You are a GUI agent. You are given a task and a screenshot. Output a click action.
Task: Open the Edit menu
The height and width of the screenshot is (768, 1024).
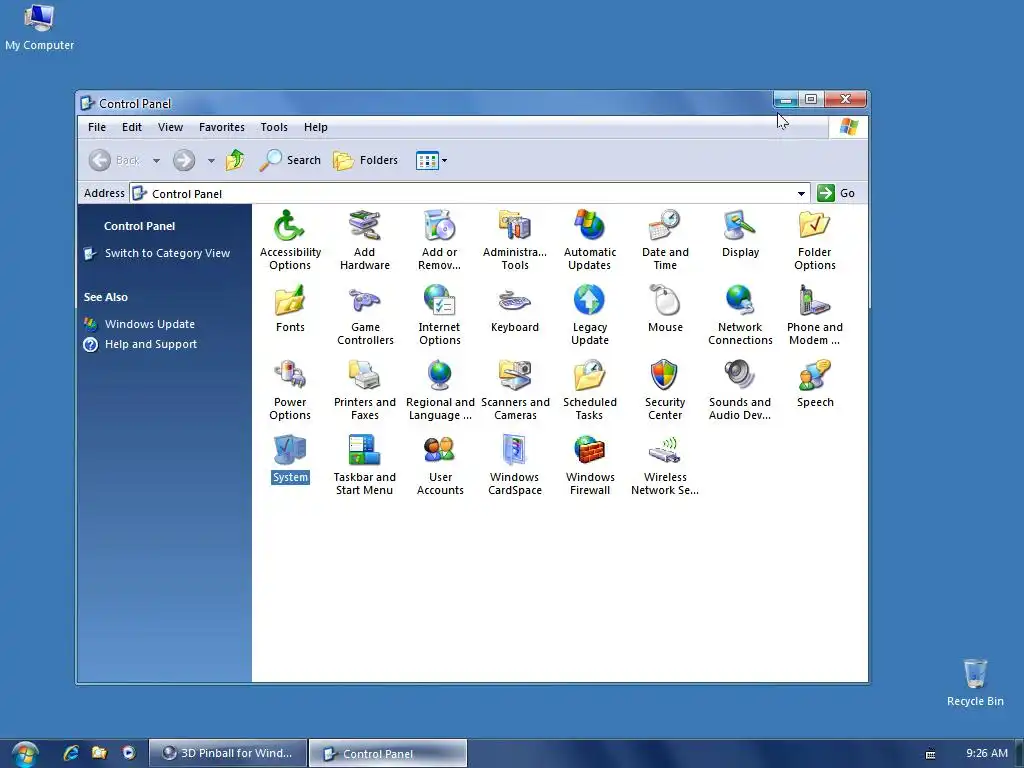tap(131, 127)
